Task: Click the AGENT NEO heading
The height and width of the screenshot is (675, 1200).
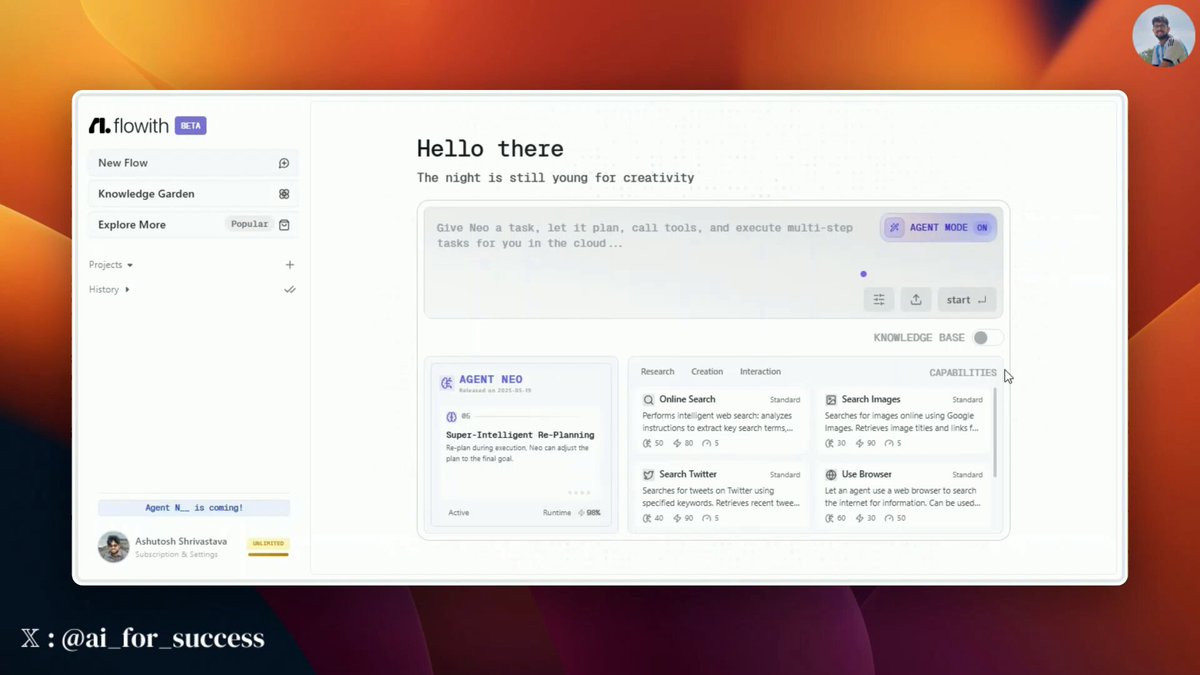Action: 491,380
